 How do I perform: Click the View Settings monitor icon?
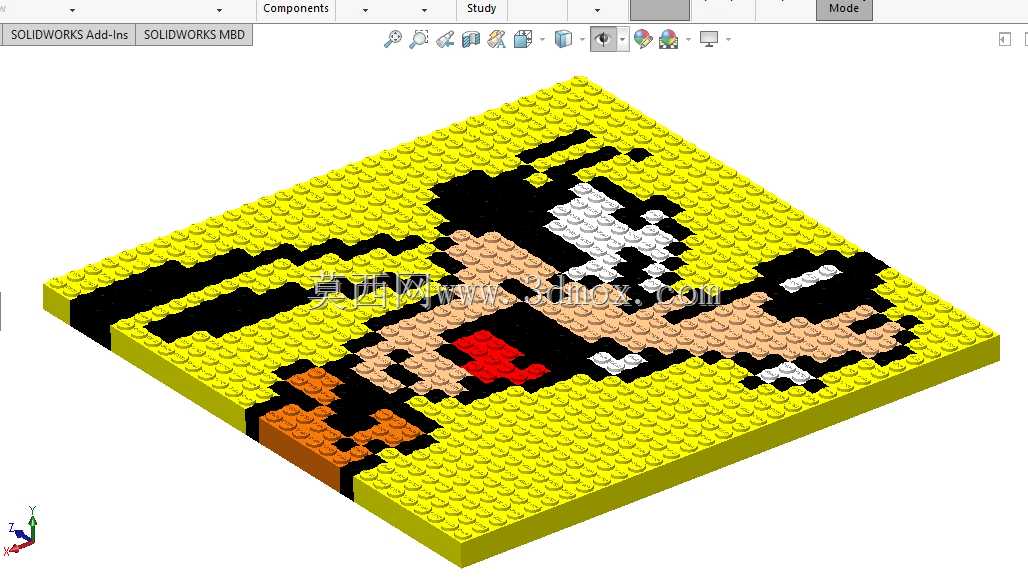pyautogui.click(x=709, y=39)
